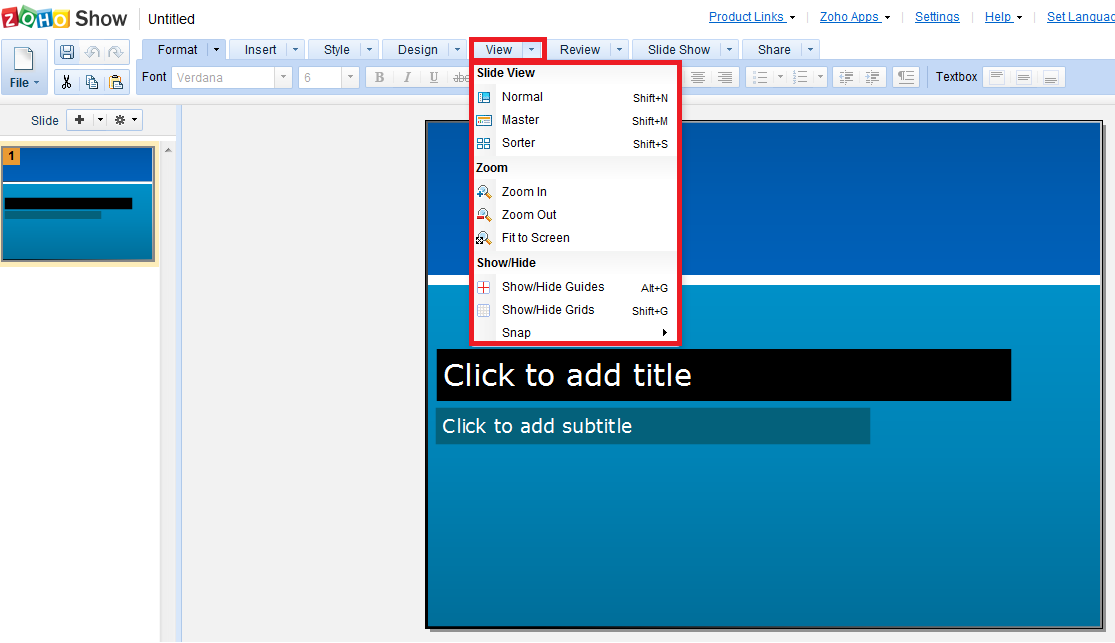The height and width of the screenshot is (643, 1115).
Task: Open the File menu button
Action: point(24,67)
